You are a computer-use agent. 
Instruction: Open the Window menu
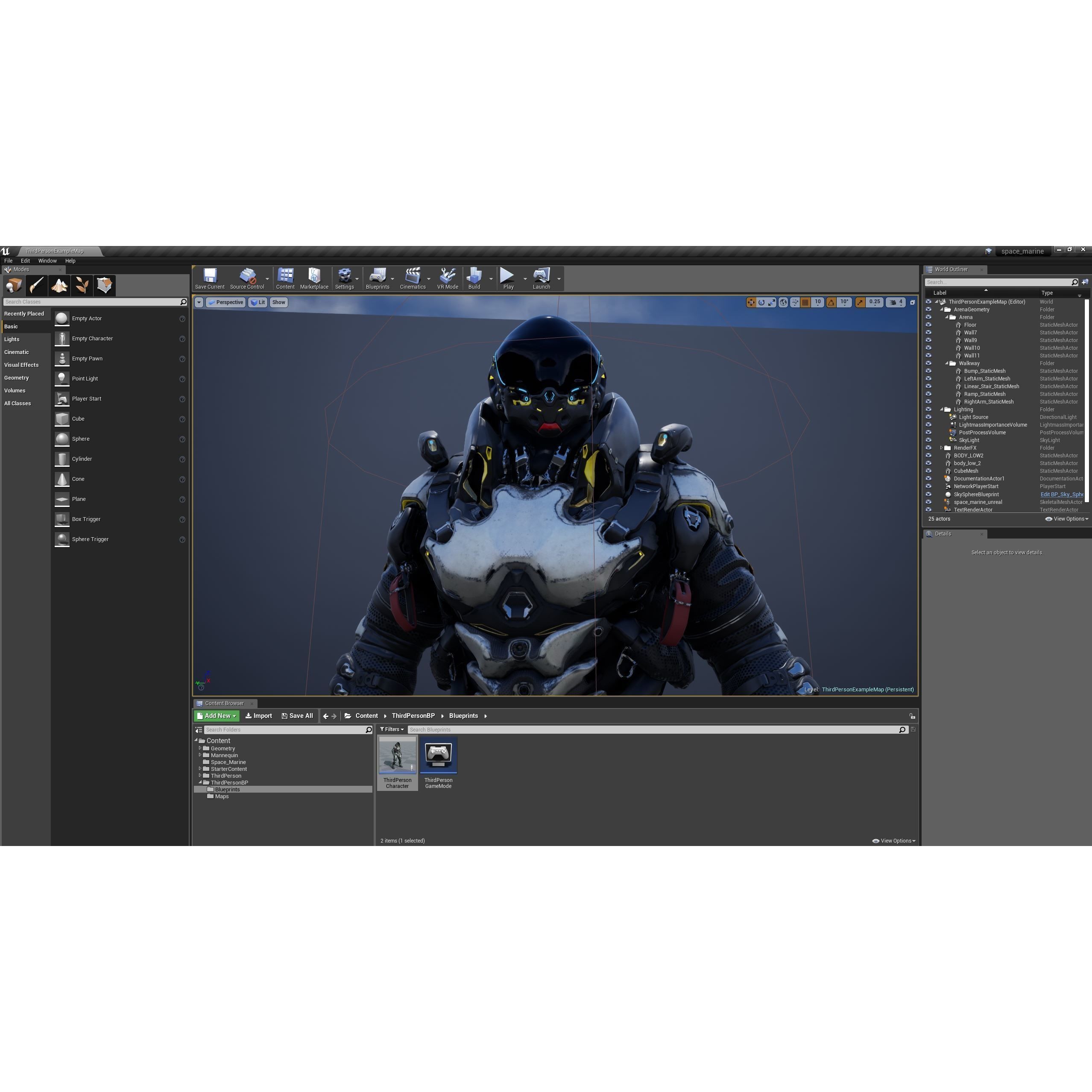coord(47,261)
